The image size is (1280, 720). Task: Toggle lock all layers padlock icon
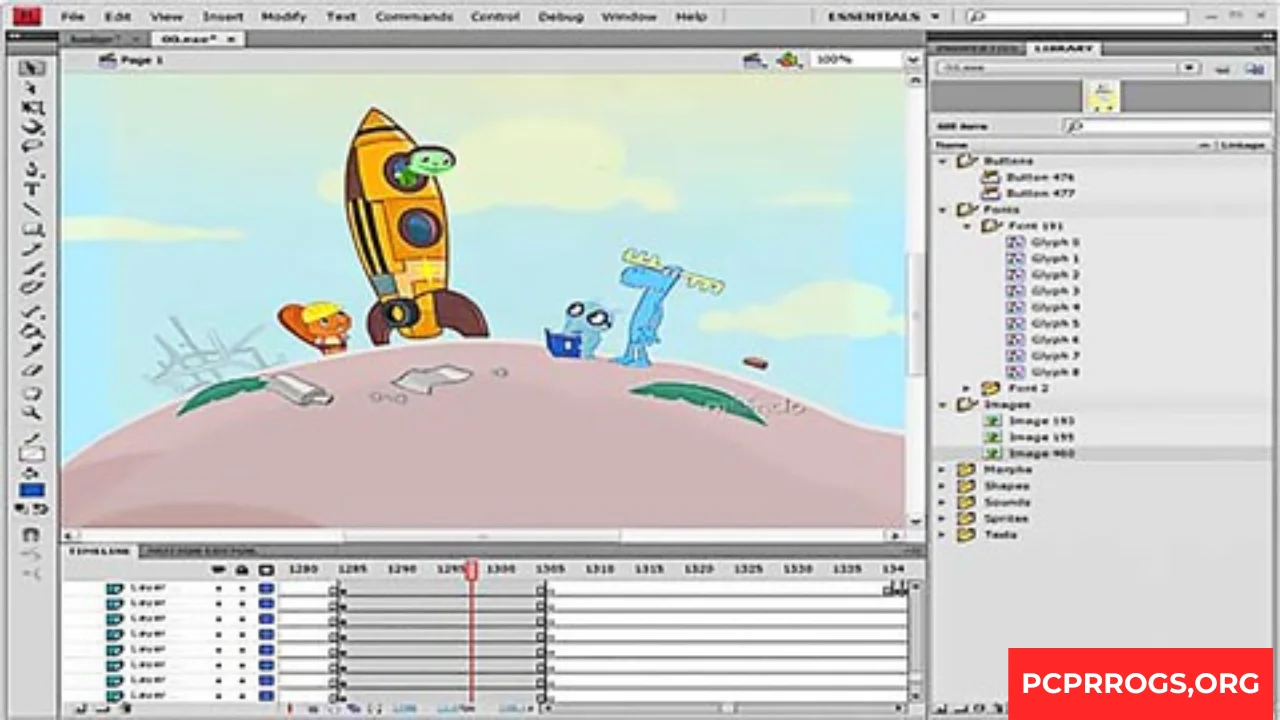point(242,570)
